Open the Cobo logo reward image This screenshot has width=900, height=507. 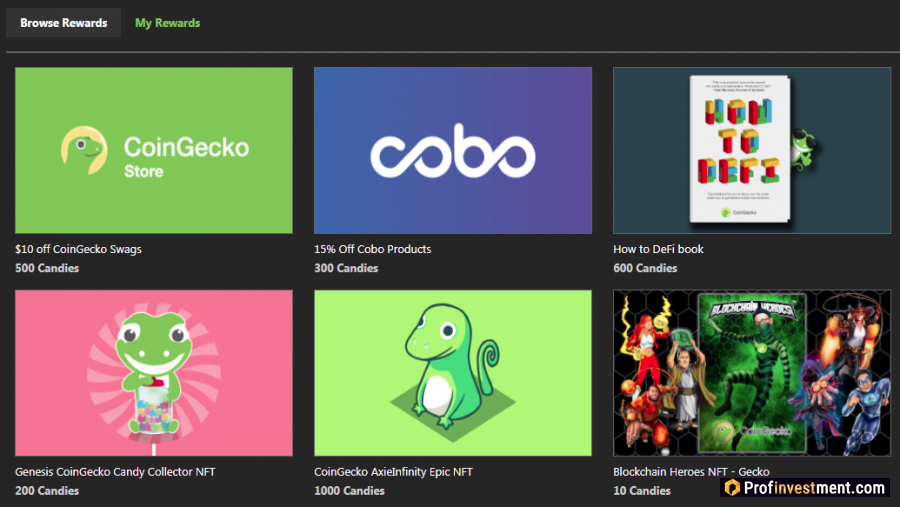click(x=453, y=150)
